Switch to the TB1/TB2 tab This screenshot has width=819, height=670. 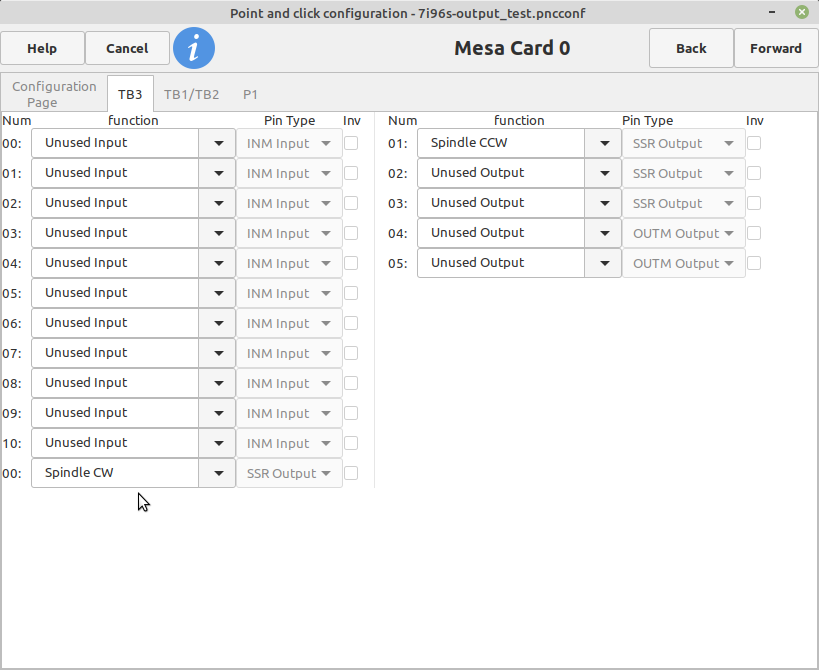coord(191,95)
